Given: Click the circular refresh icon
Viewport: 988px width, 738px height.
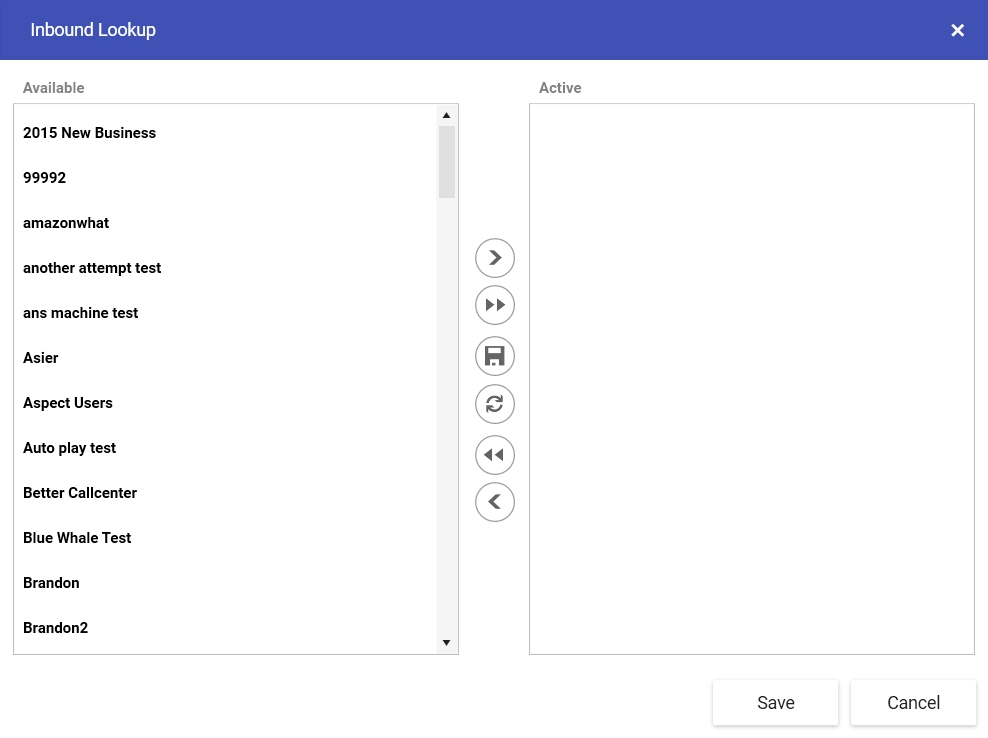Looking at the screenshot, I should 495,404.
